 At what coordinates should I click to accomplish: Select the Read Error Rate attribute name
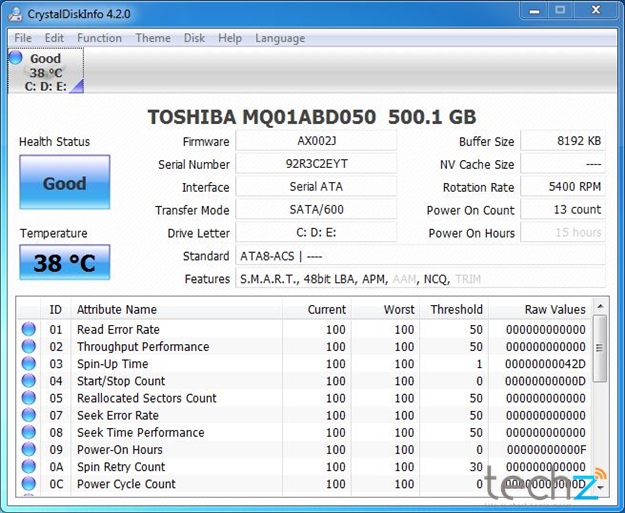click(118, 330)
